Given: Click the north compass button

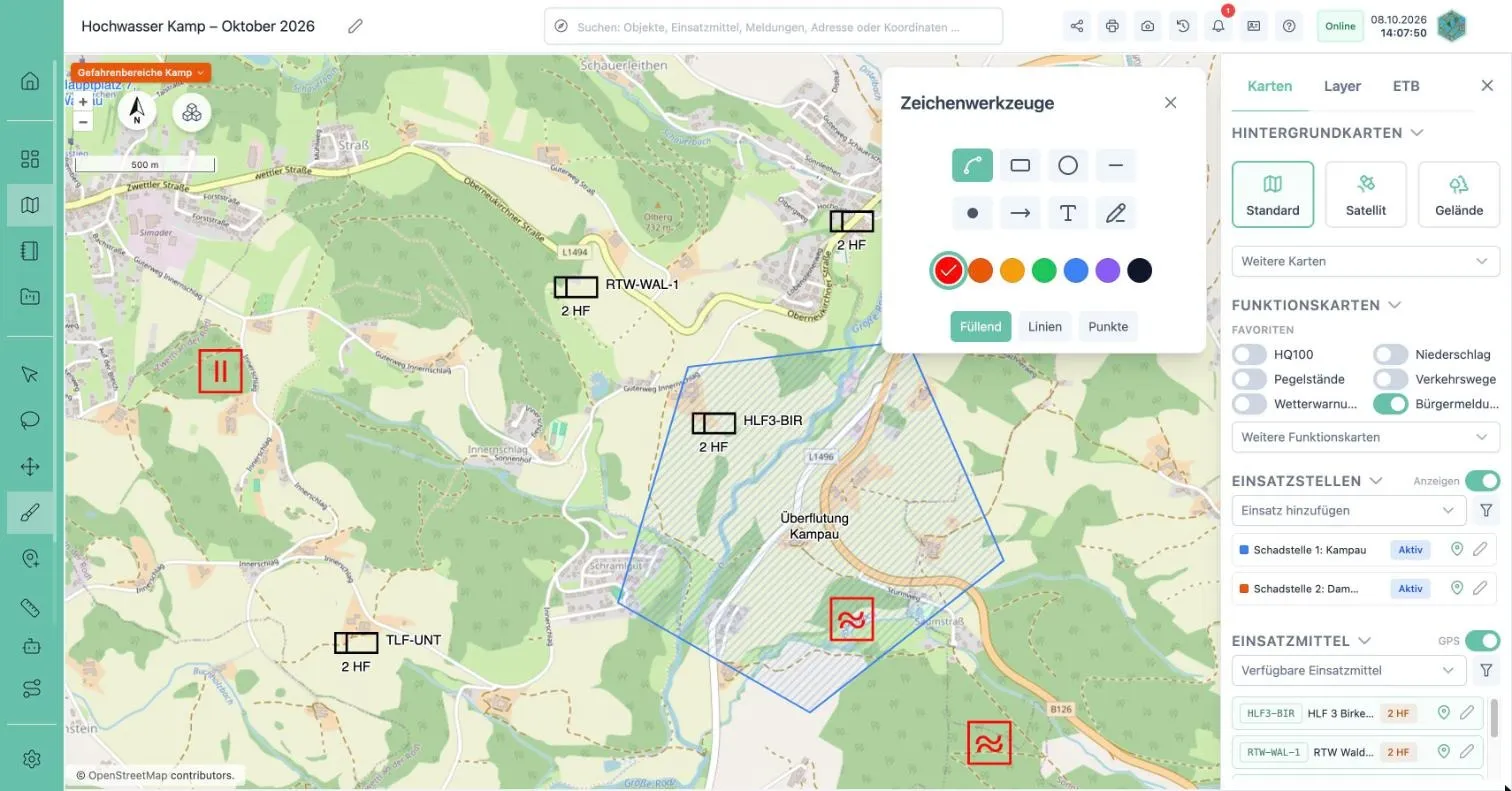Looking at the screenshot, I should click(137, 112).
